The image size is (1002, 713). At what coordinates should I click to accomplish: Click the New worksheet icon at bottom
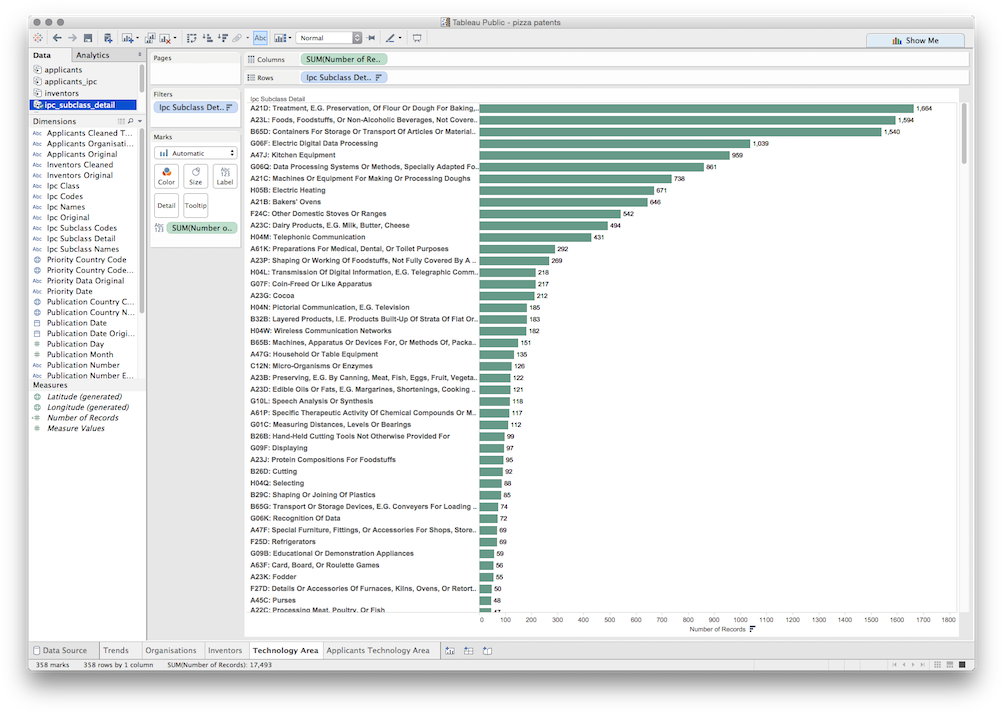[x=450, y=650]
